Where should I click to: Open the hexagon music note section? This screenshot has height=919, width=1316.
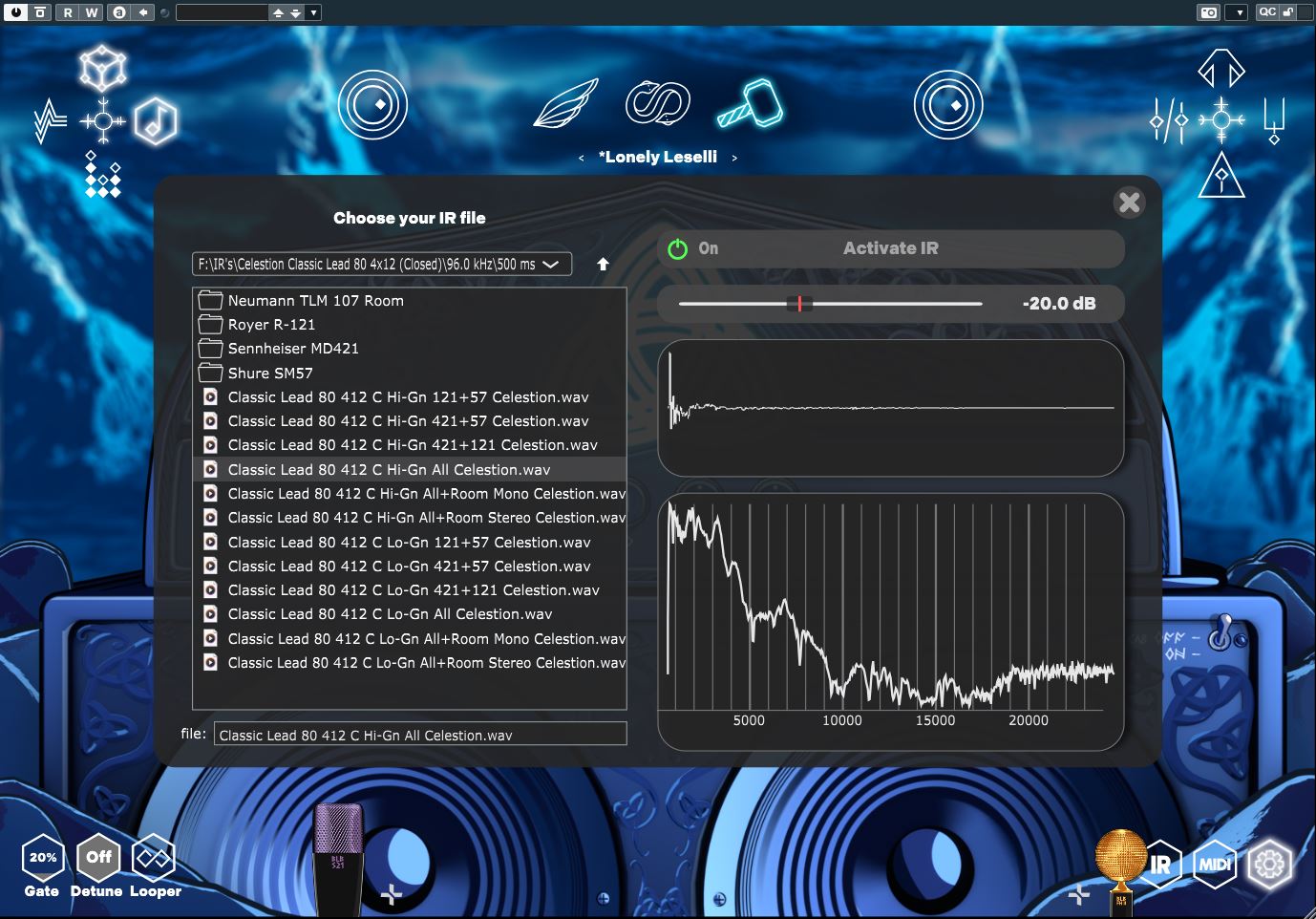click(x=155, y=121)
